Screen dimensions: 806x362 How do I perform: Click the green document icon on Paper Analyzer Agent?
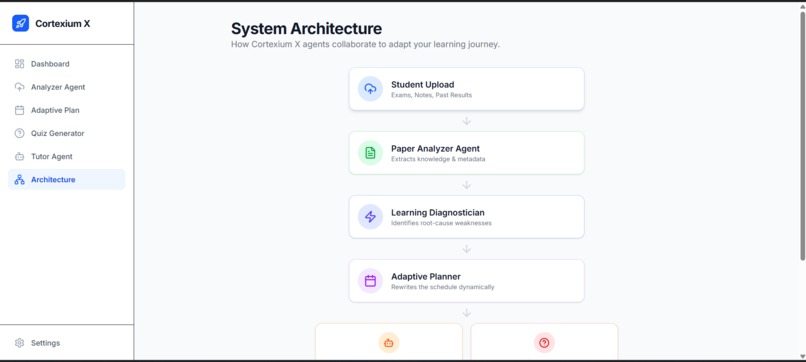pyautogui.click(x=370, y=153)
